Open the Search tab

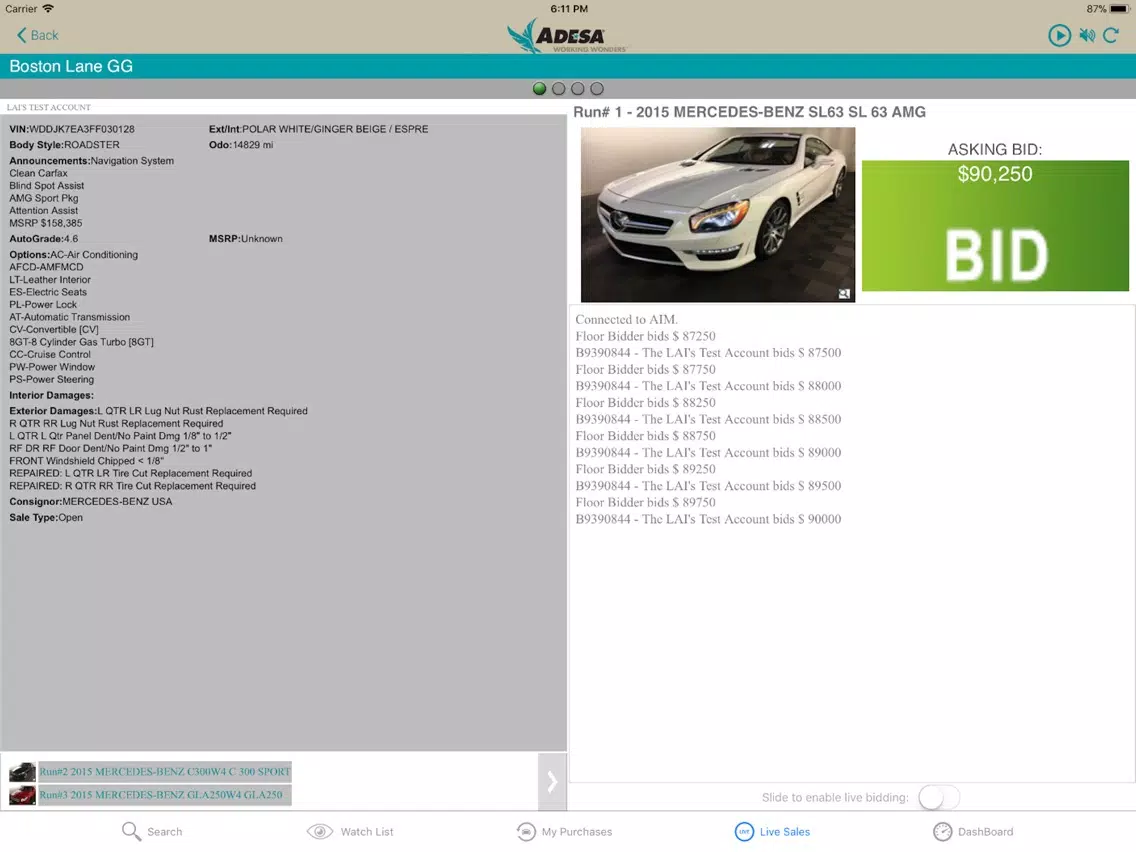(x=152, y=832)
